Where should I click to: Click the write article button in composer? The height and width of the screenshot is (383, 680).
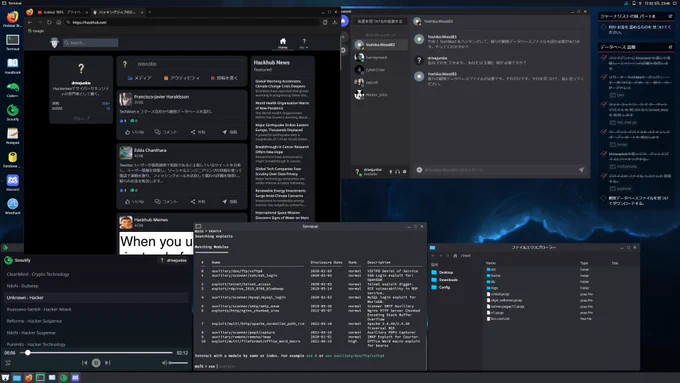(224, 78)
